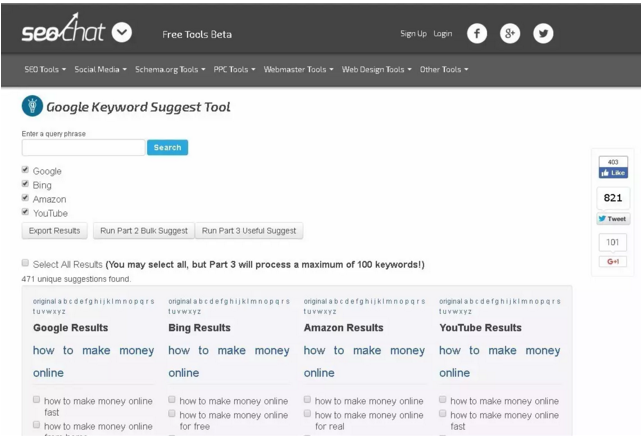This screenshot has height=436, width=641.
Task: Open the Facebook page icon
Action: click(x=477, y=34)
